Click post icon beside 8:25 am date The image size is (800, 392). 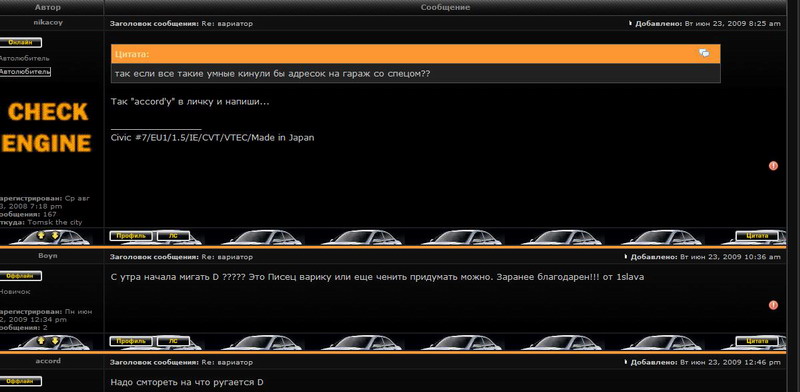pyautogui.click(x=631, y=23)
